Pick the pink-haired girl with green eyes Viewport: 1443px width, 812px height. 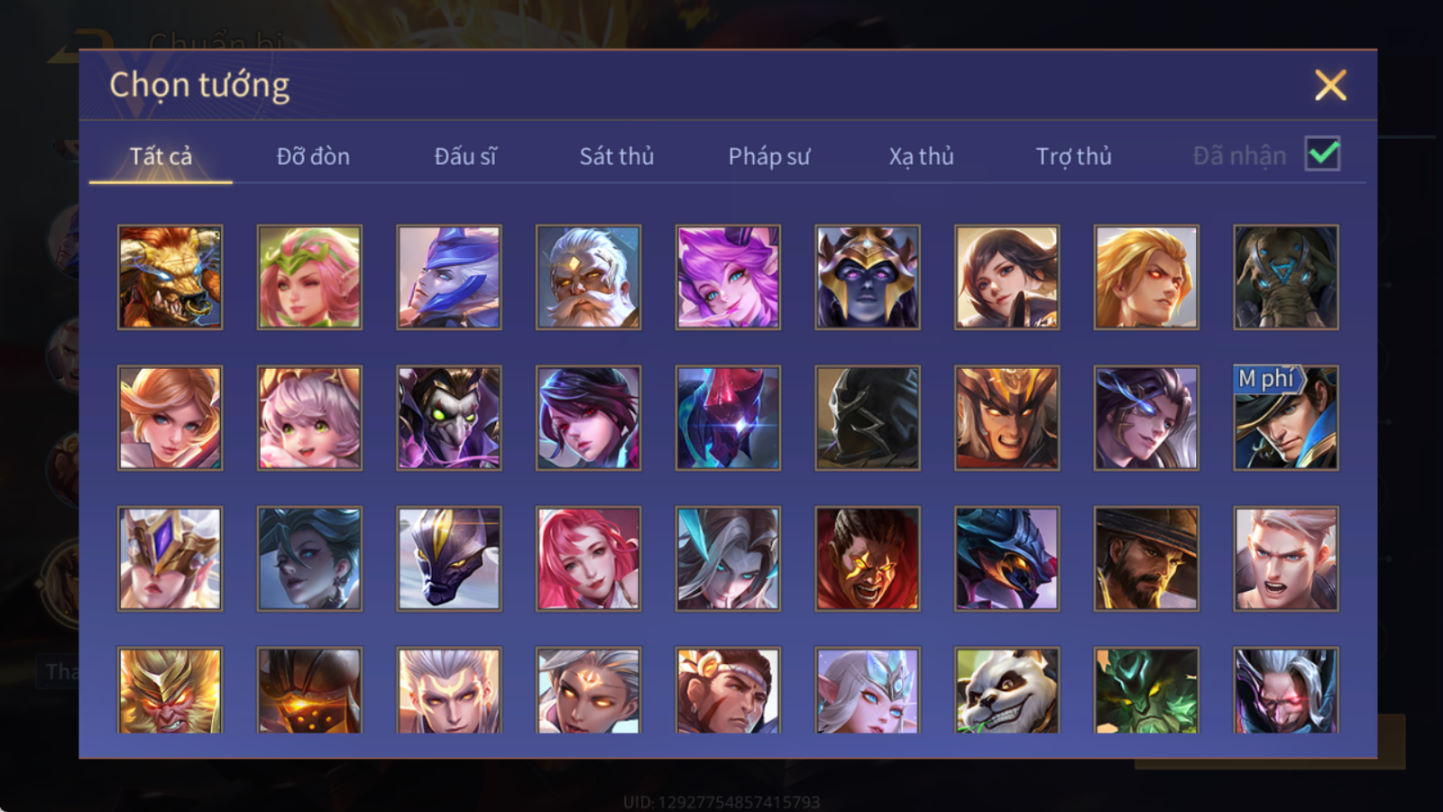[x=310, y=418]
